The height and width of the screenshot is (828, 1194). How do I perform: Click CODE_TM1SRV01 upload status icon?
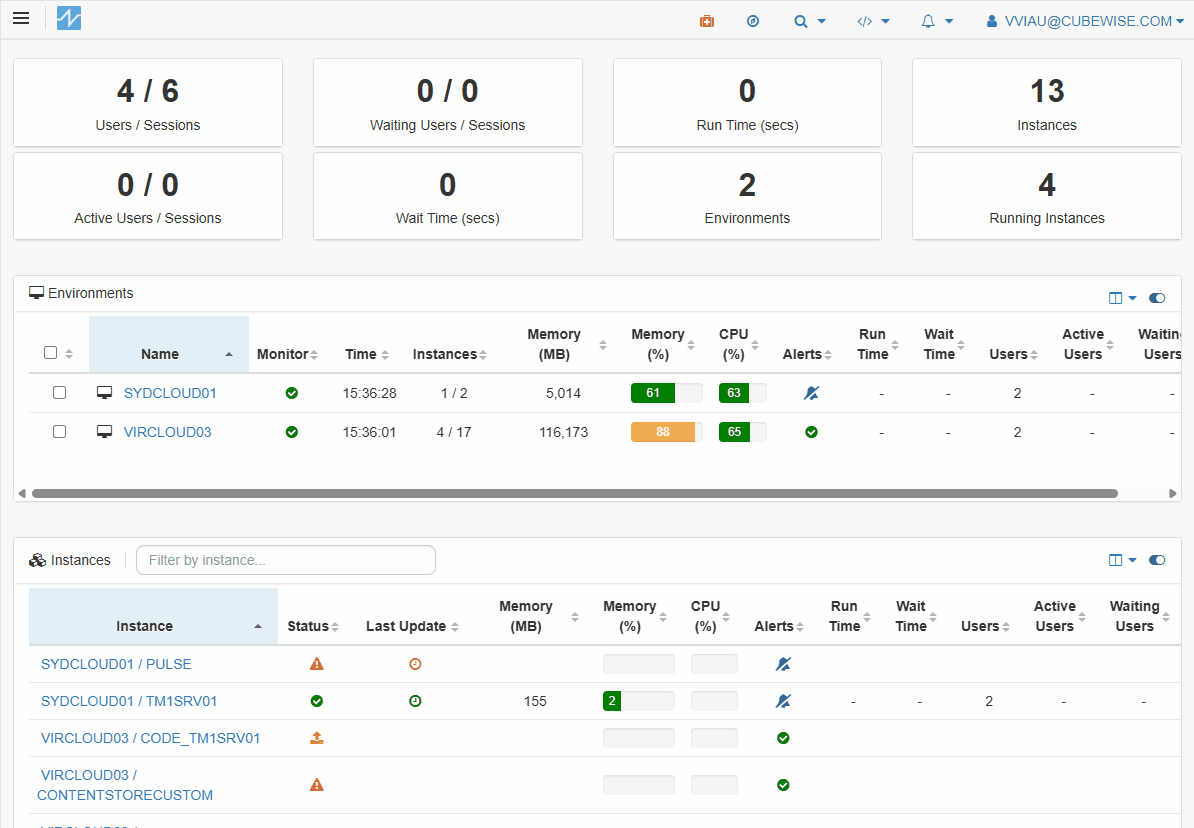pyautogui.click(x=317, y=737)
